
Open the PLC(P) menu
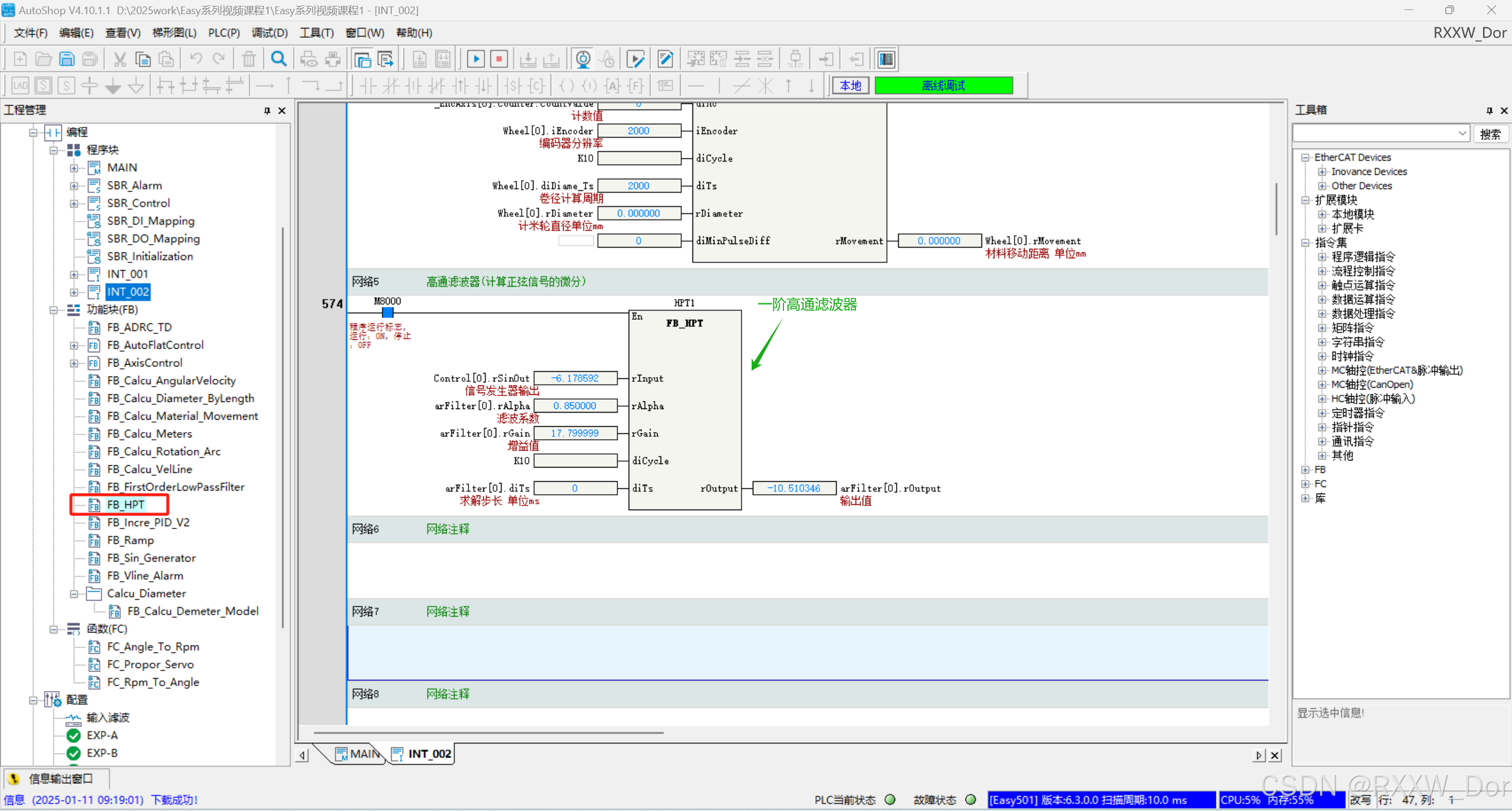(x=223, y=33)
